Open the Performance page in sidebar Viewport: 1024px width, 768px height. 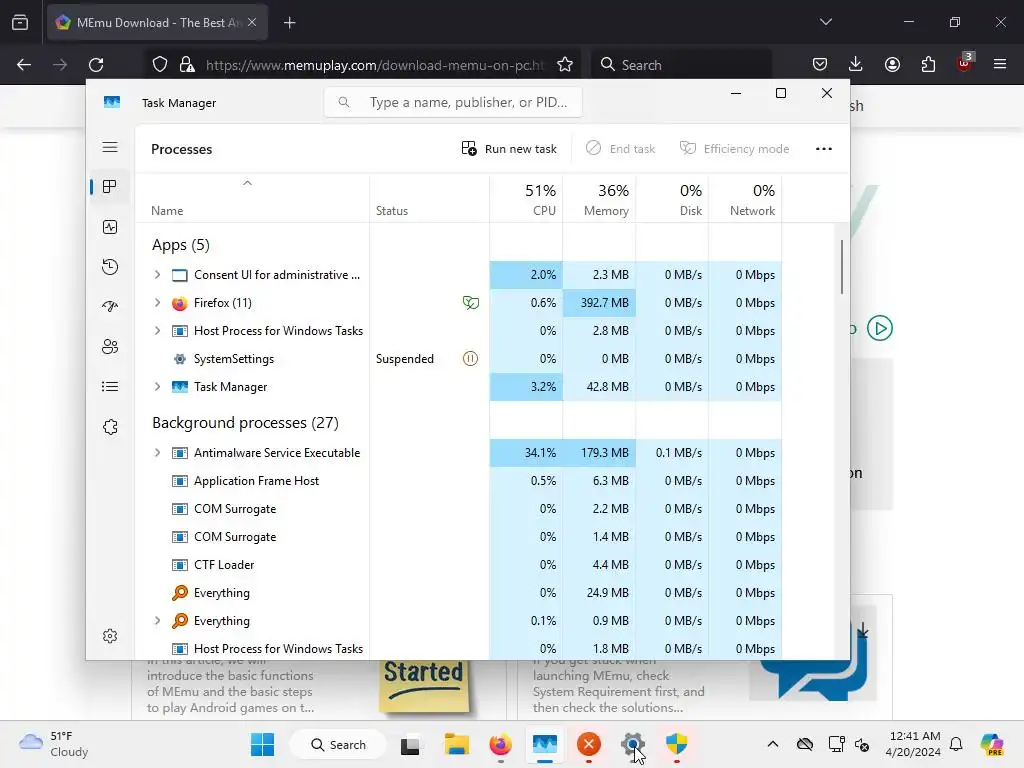(110, 227)
